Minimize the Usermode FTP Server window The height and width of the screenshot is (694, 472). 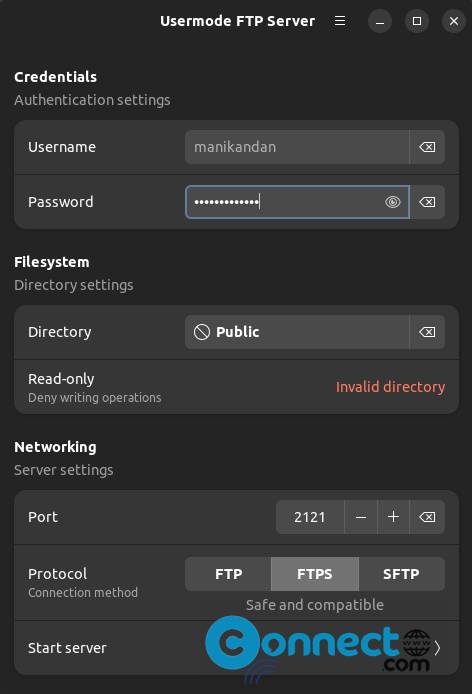(x=380, y=21)
